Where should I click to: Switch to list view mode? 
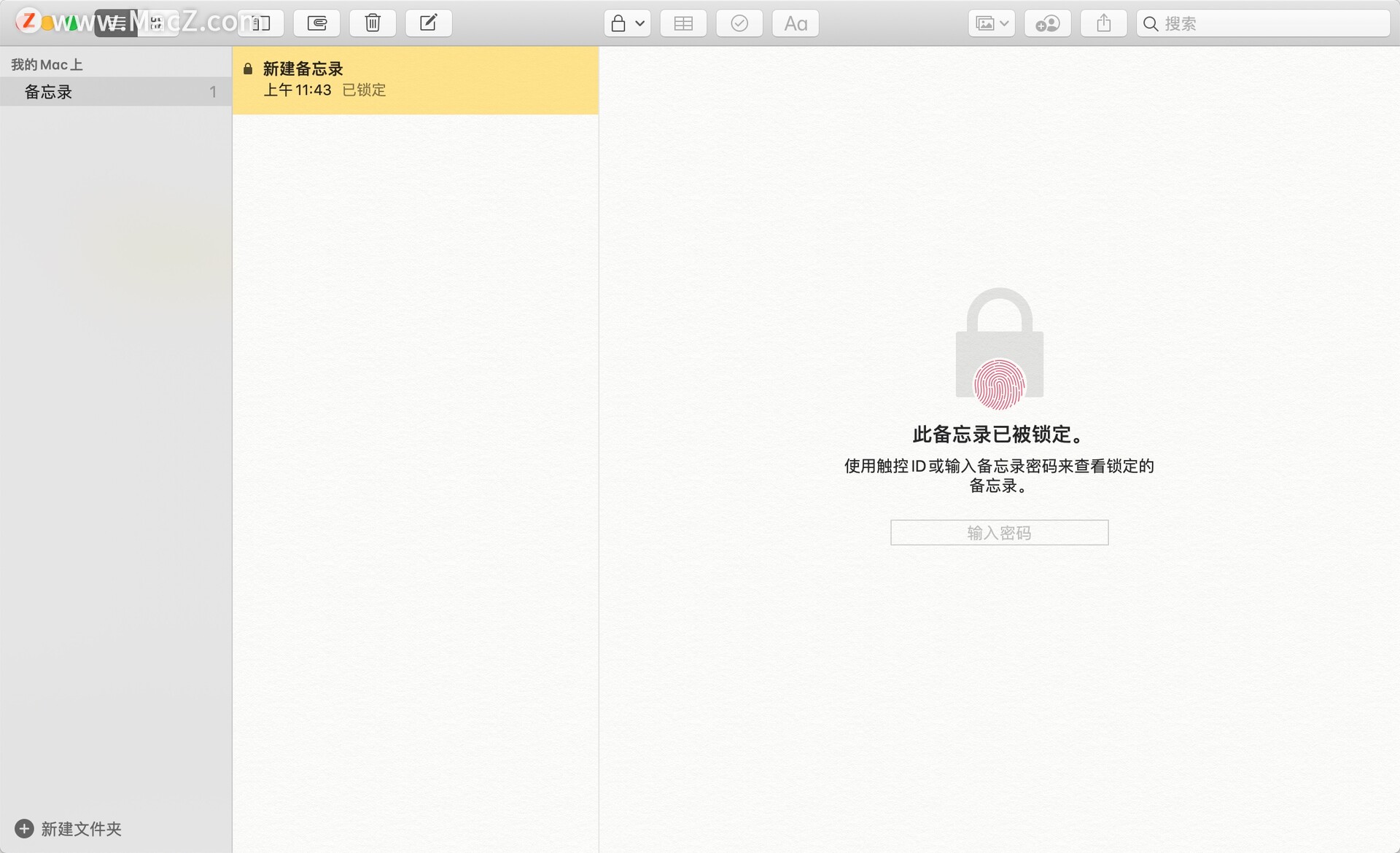click(x=115, y=23)
